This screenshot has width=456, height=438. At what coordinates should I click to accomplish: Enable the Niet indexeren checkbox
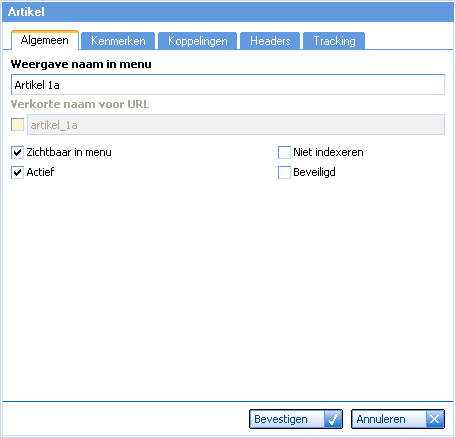click(284, 152)
